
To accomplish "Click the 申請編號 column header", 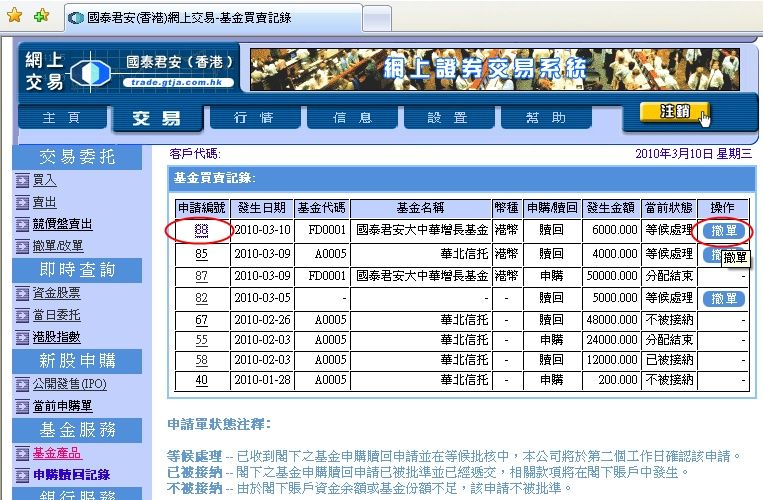I will click(202, 208).
